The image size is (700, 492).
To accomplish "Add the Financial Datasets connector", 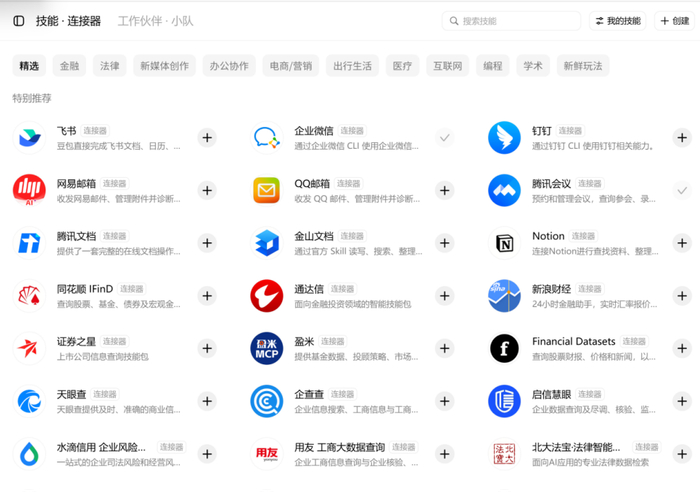I will click(x=682, y=349).
